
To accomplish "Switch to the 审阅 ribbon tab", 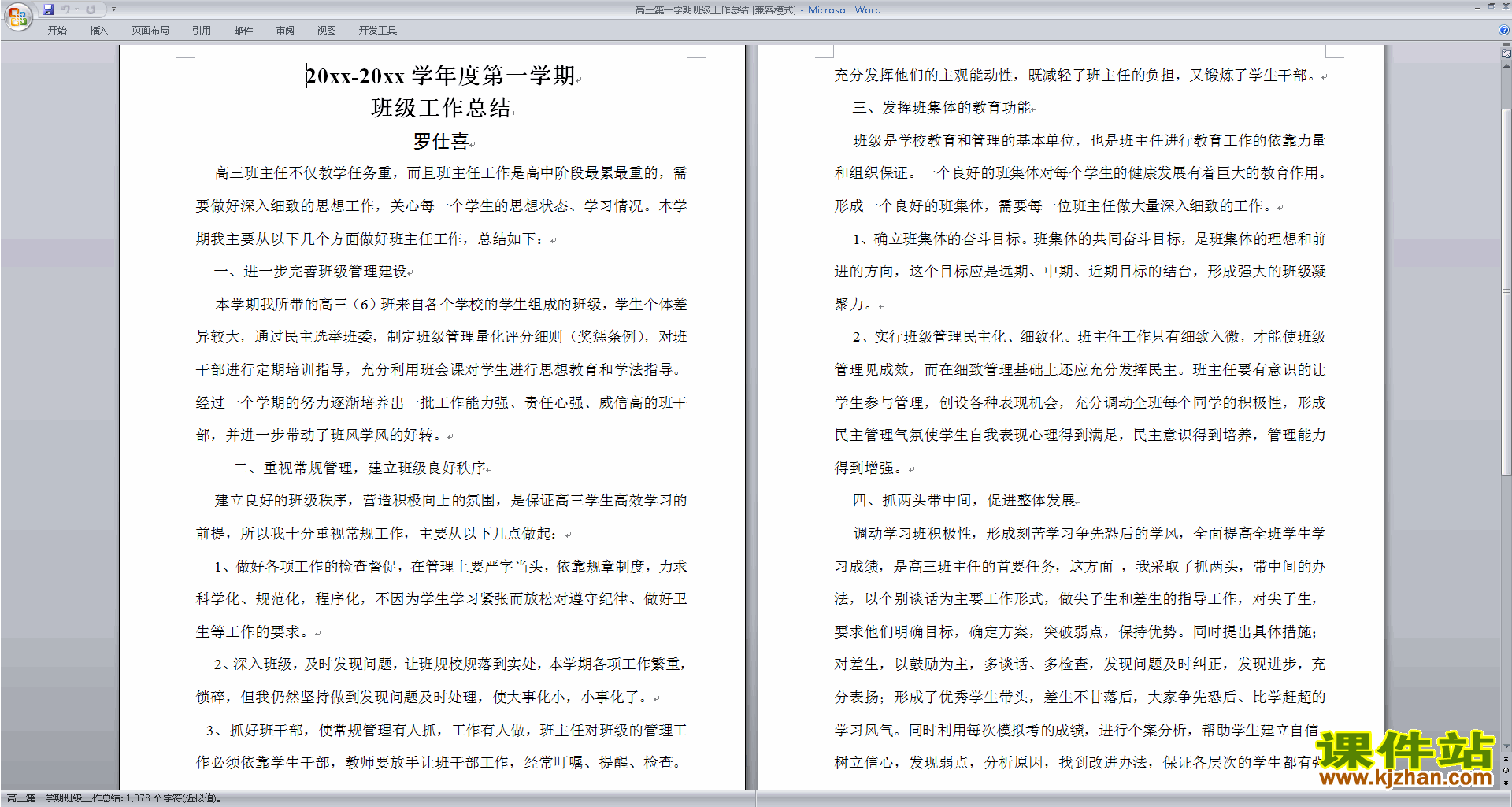I will (x=285, y=31).
